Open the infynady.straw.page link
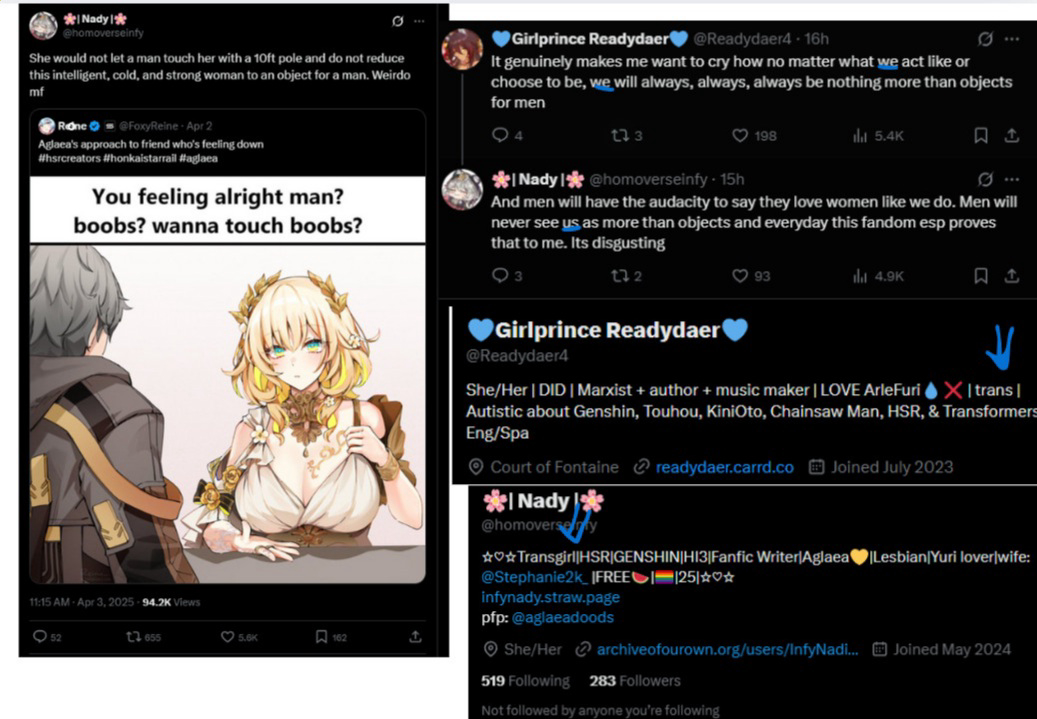The height and width of the screenshot is (719, 1037). coord(550,597)
